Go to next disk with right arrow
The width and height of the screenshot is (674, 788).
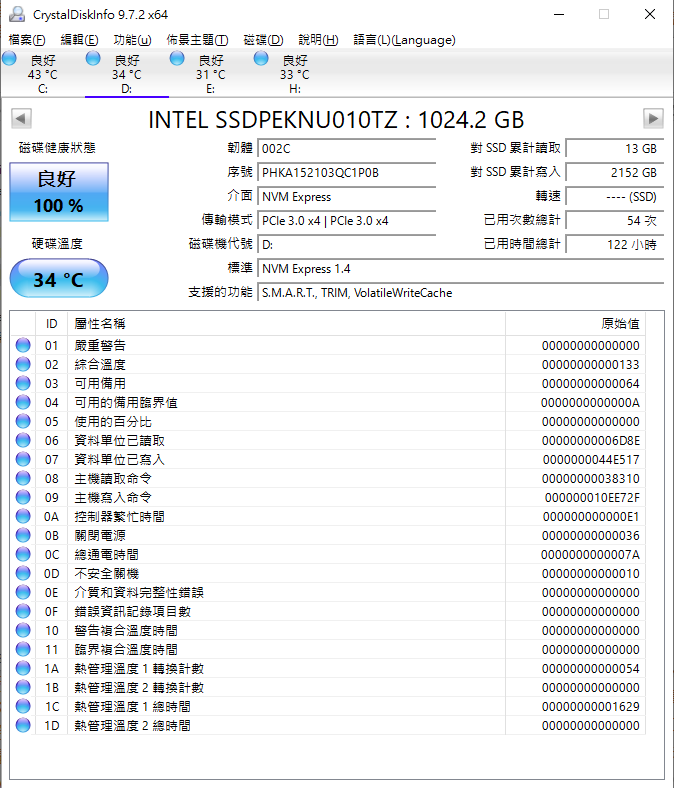tap(653, 119)
